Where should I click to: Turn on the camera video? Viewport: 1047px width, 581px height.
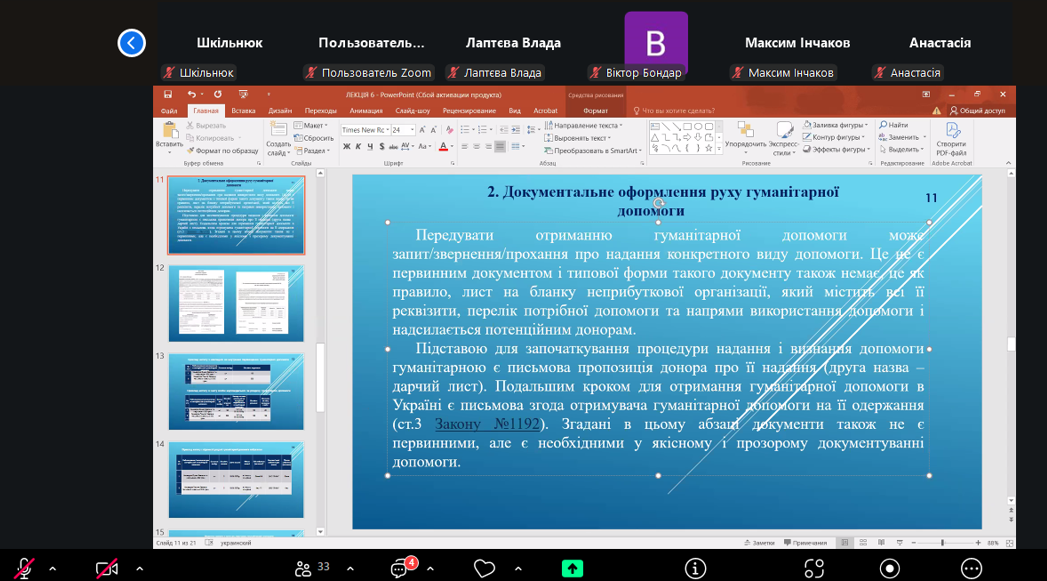[106, 568]
